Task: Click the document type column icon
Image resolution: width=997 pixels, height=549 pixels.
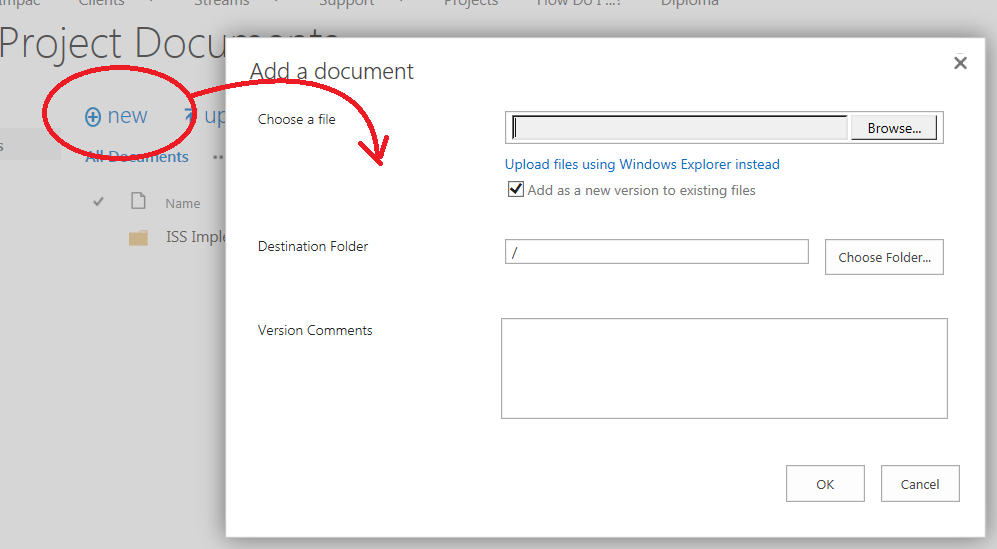Action: (x=139, y=202)
